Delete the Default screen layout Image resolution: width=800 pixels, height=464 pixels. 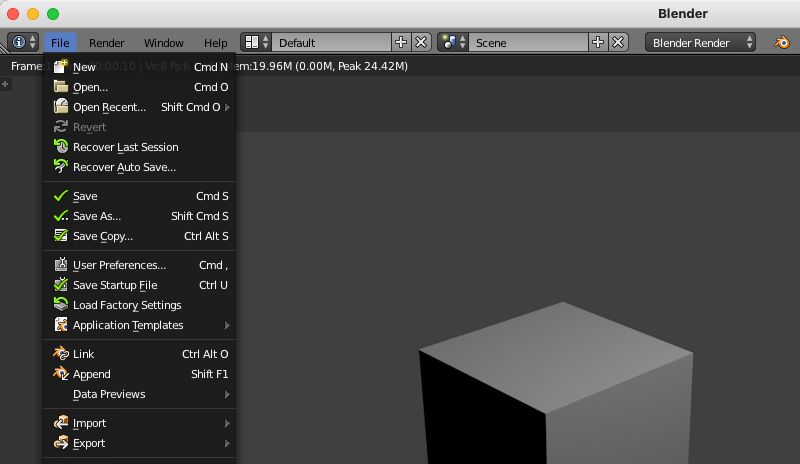click(421, 42)
